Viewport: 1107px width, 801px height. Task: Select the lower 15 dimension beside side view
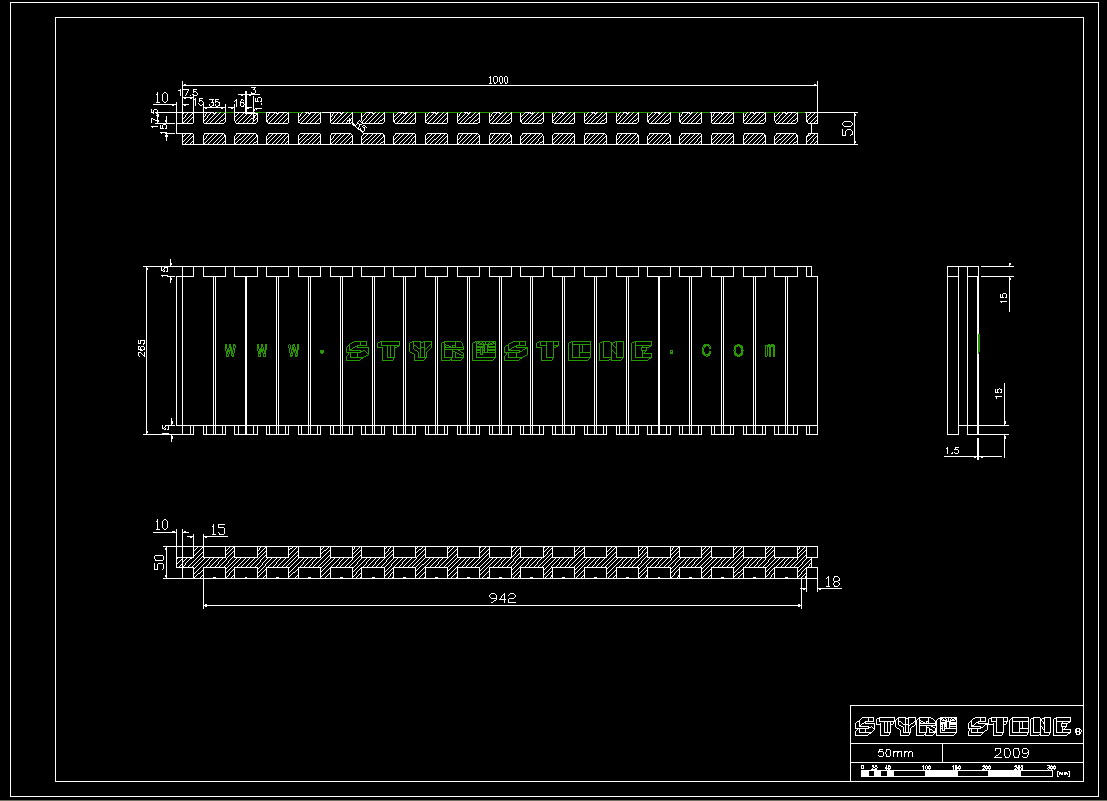click(1000, 393)
